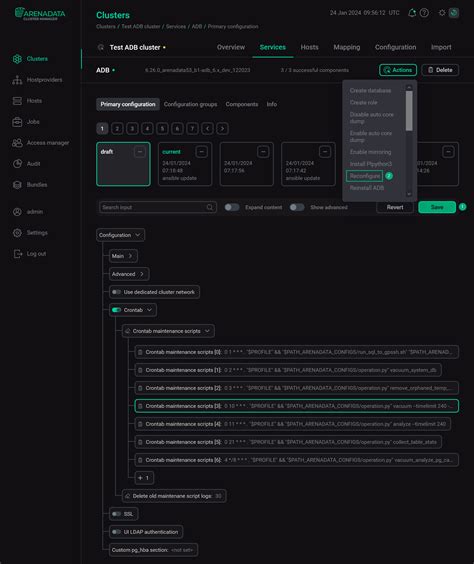Delete Crontab maintenance scripts [5] trash icon
The height and width of the screenshot is (564, 474).
[x=140, y=442]
